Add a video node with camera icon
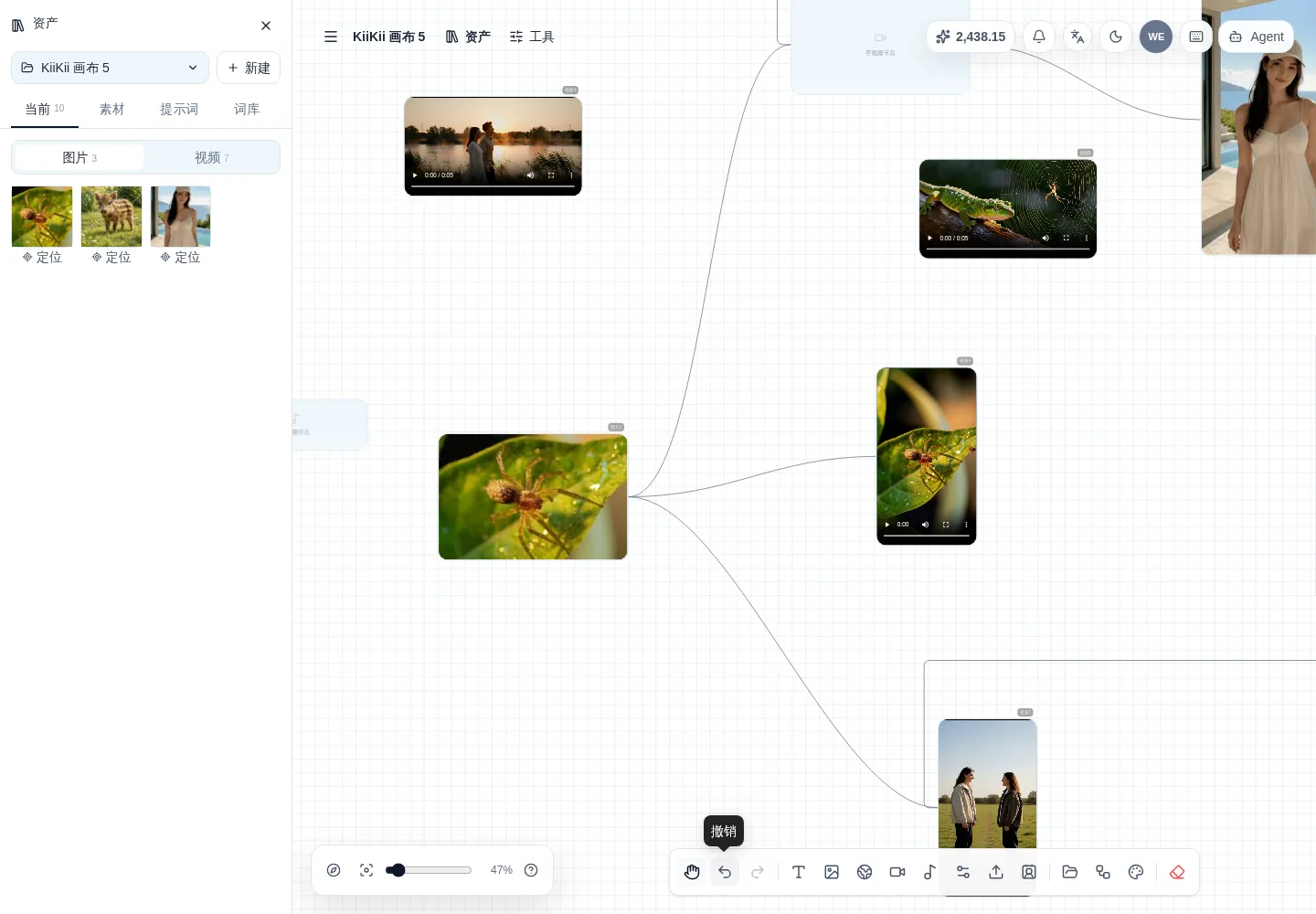The image size is (1316, 914). (897, 872)
